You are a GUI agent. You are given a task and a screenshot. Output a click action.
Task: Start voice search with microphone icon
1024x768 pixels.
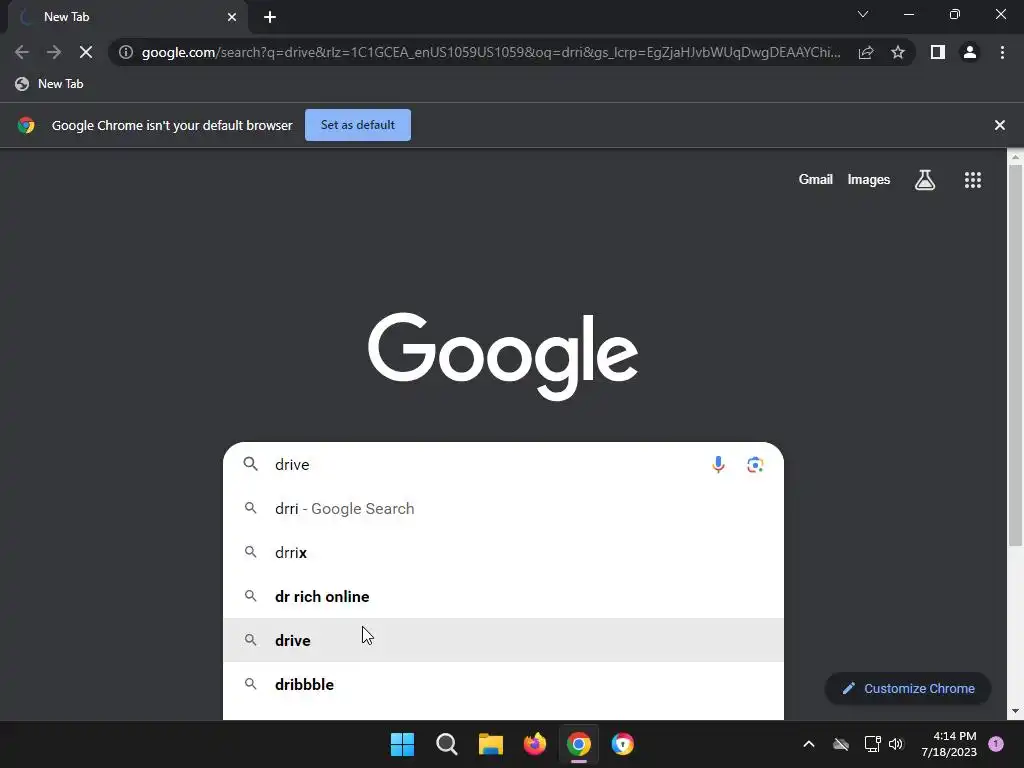718,464
